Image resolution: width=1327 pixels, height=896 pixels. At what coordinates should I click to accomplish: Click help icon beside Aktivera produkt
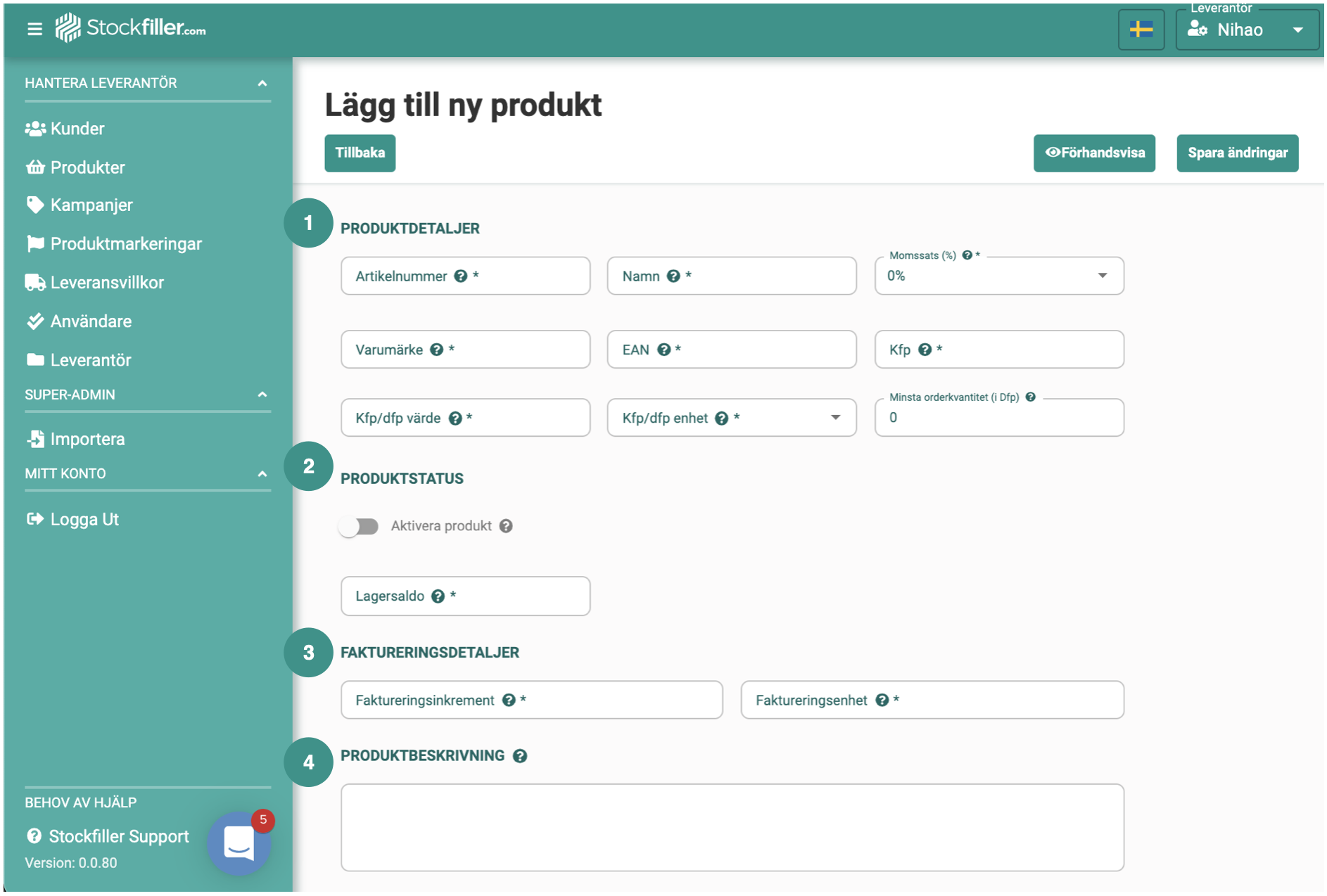click(506, 526)
